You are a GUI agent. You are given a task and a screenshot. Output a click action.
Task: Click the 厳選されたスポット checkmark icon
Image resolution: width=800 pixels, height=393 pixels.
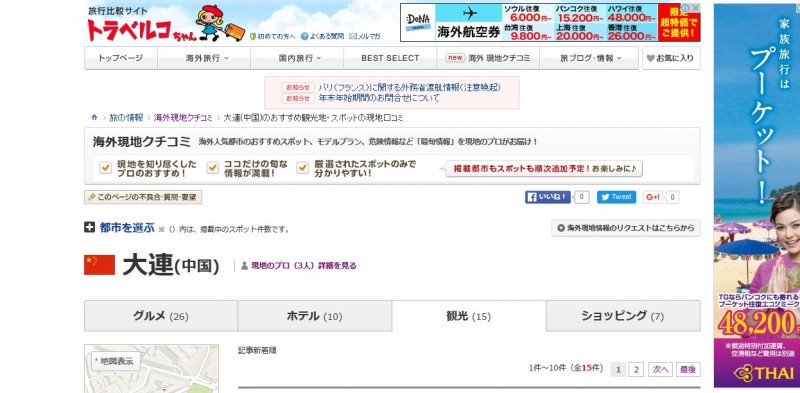[303, 168]
